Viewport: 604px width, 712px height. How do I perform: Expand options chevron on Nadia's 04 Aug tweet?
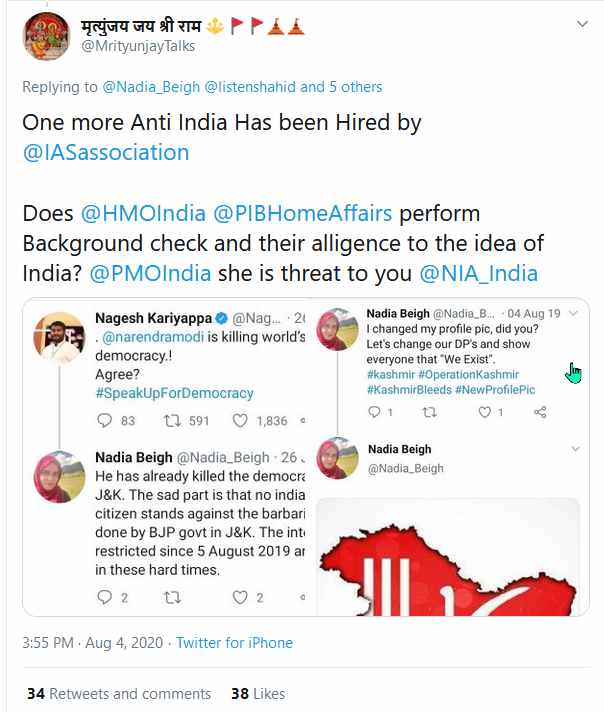coord(573,313)
